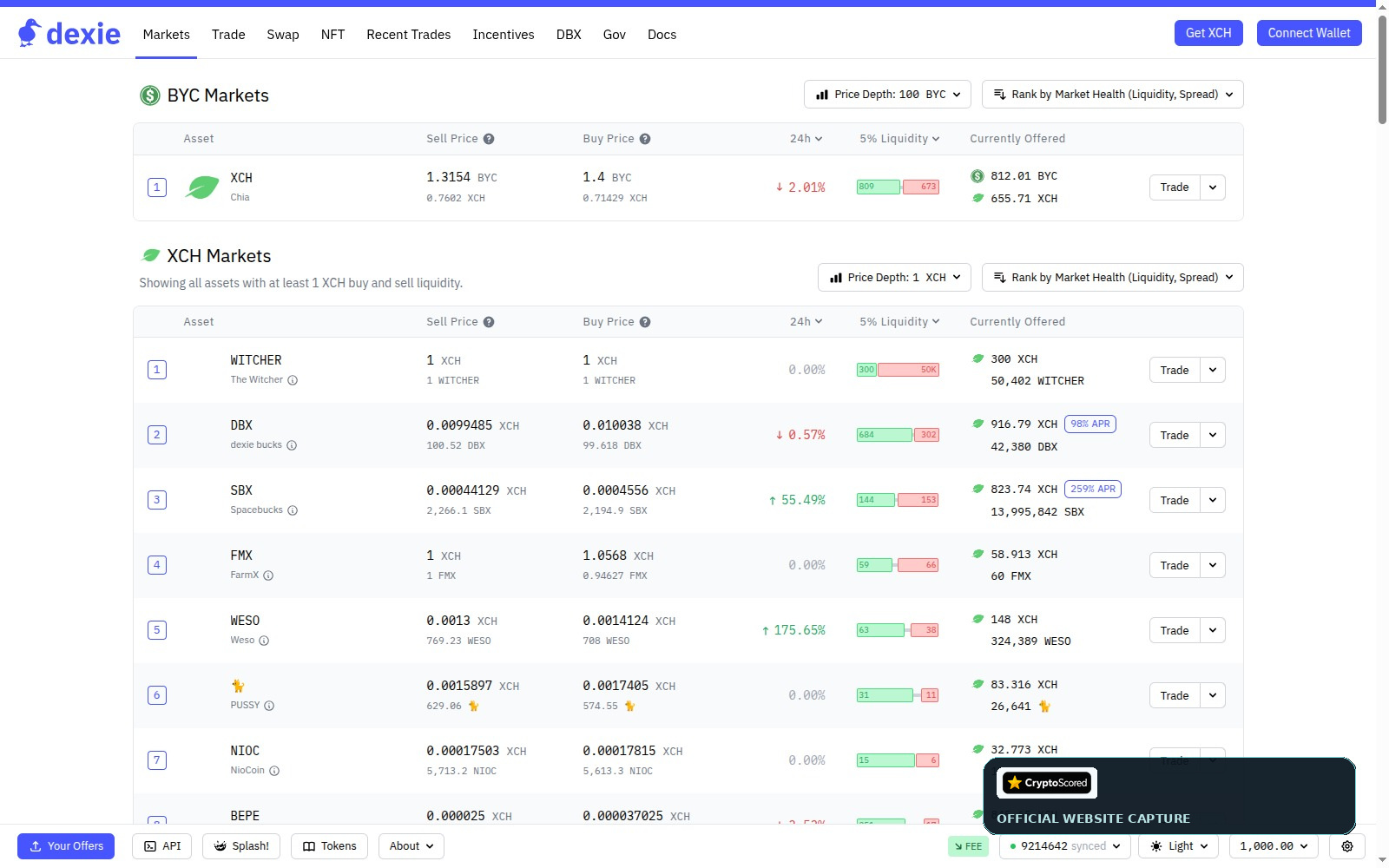The width and height of the screenshot is (1389, 868).
Task: Open the NFT nav item
Action: pyautogui.click(x=332, y=35)
